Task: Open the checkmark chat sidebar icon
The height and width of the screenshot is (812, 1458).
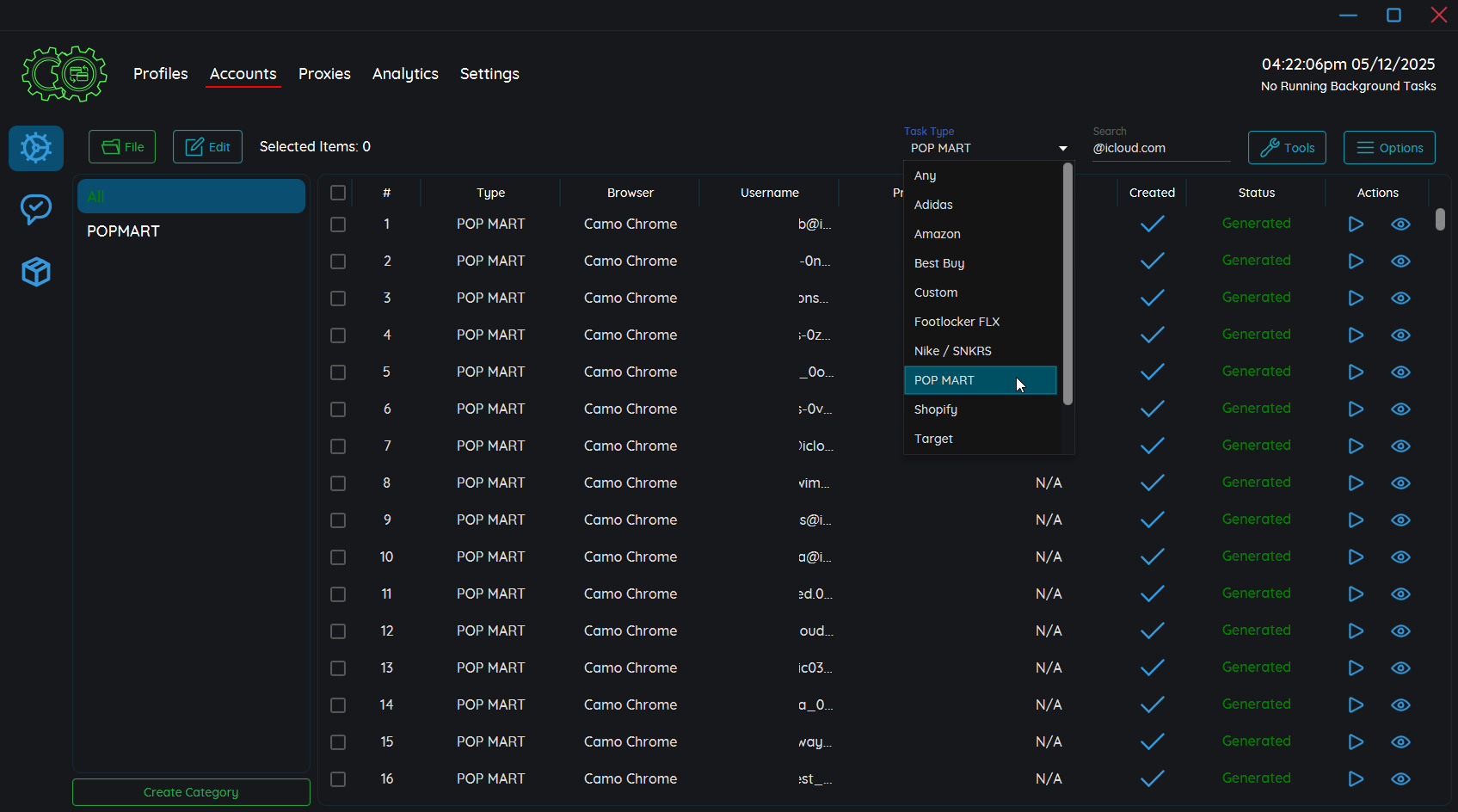Action: click(36, 208)
